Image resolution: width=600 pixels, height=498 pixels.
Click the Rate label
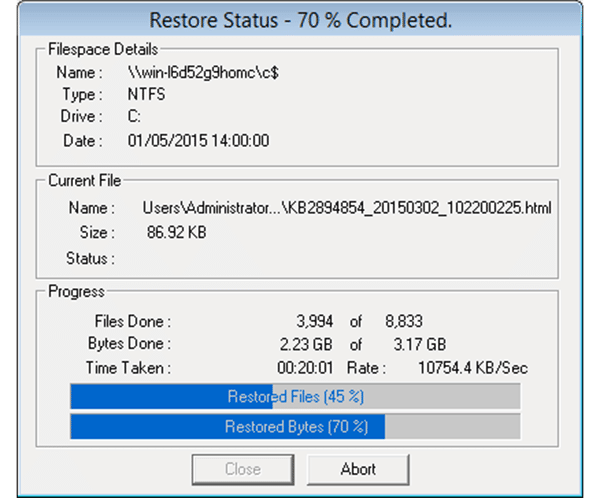(366, 368)
